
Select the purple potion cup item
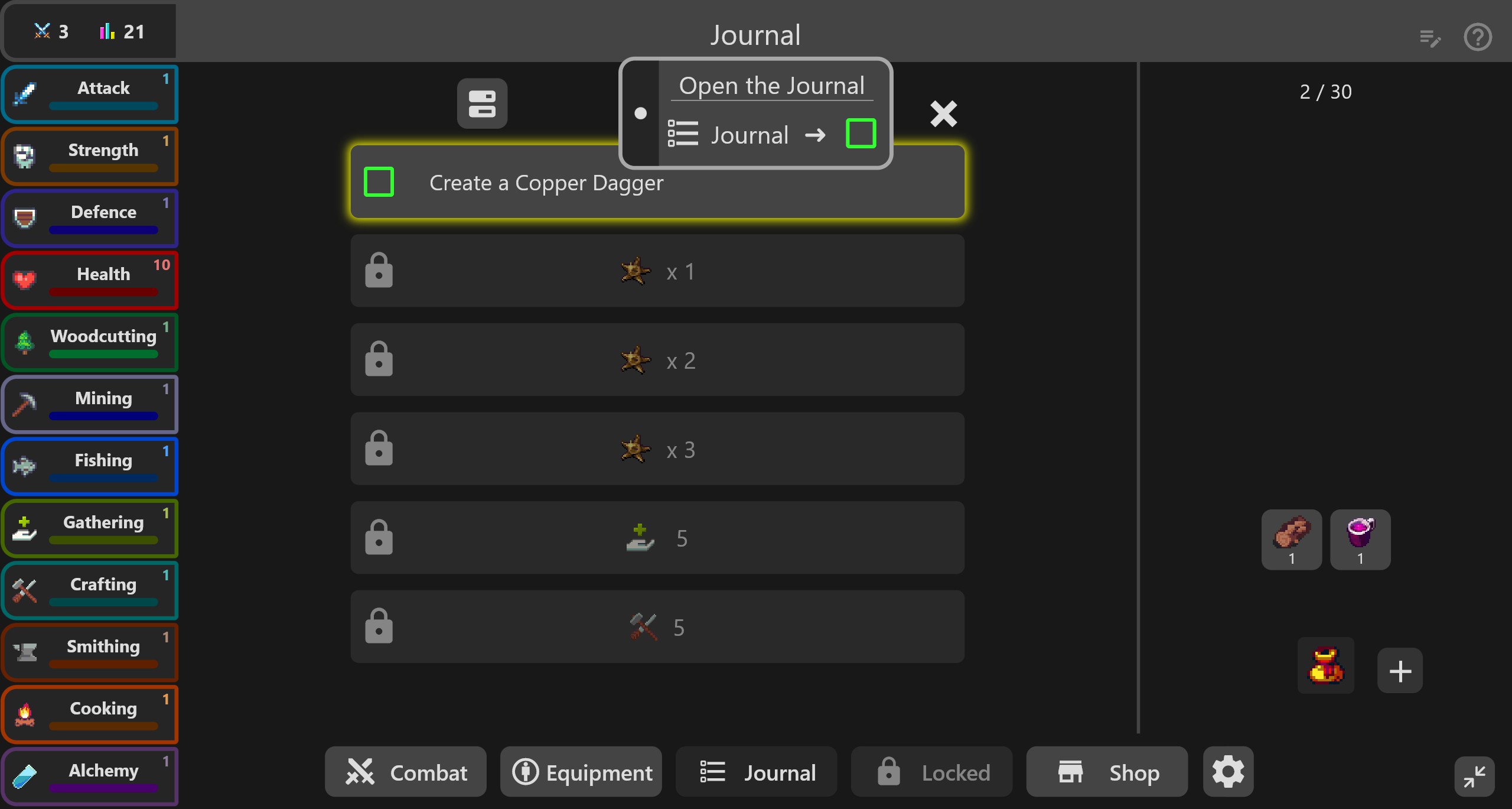[x=1360, y=539]
